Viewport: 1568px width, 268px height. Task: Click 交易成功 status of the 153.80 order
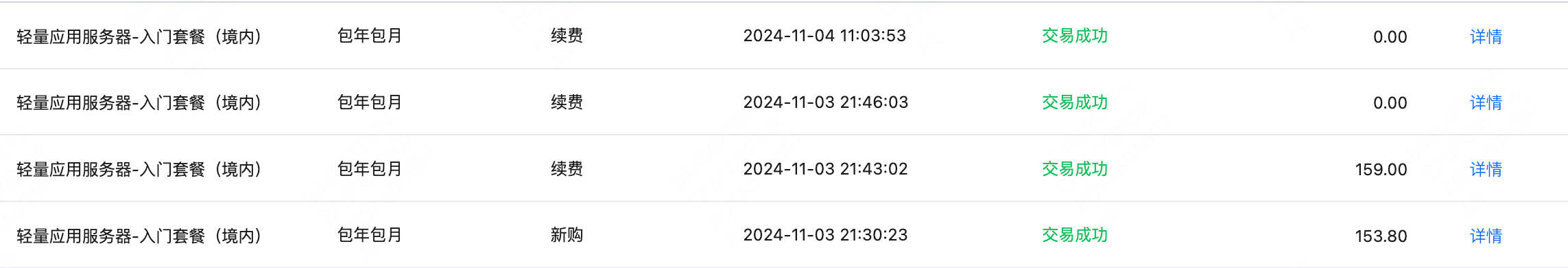(1075, 235)
